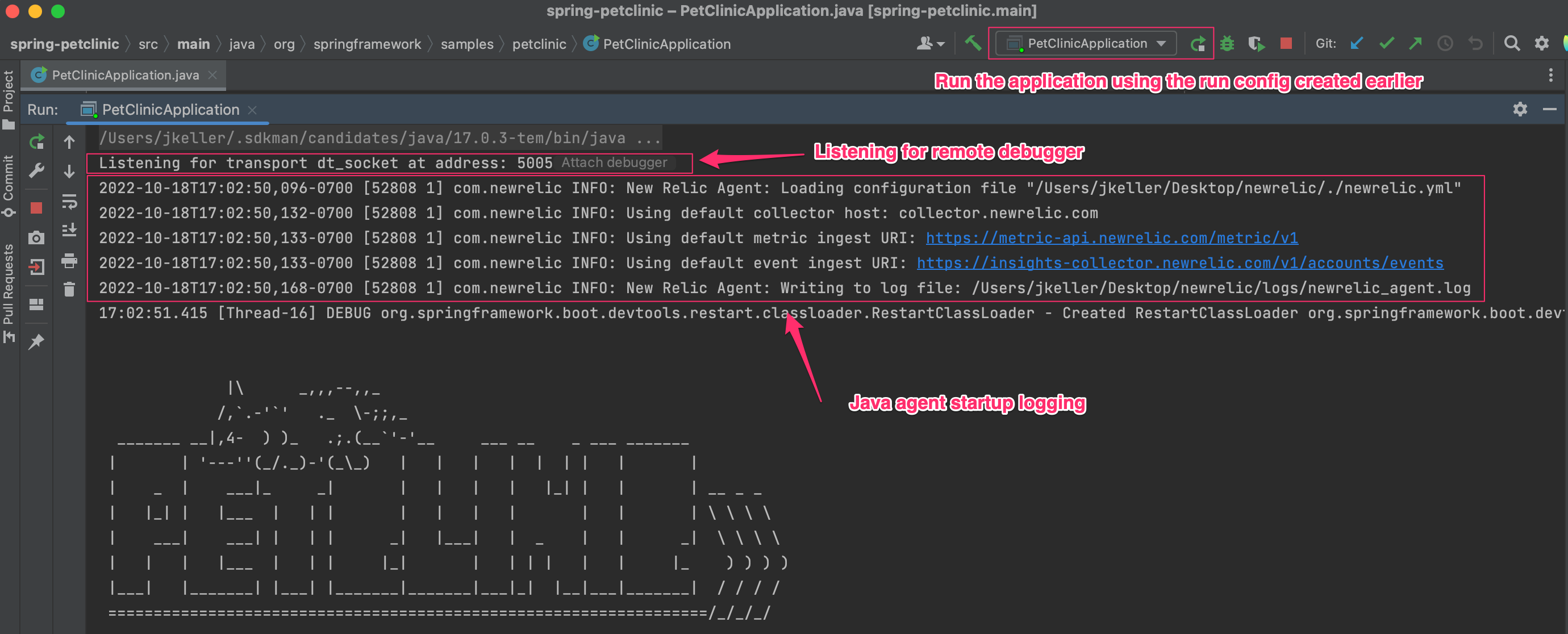This screenshot has width=1568, height=634.
Task: Rerun application from Run panel sidebar
Action: [x=36, y=142]
